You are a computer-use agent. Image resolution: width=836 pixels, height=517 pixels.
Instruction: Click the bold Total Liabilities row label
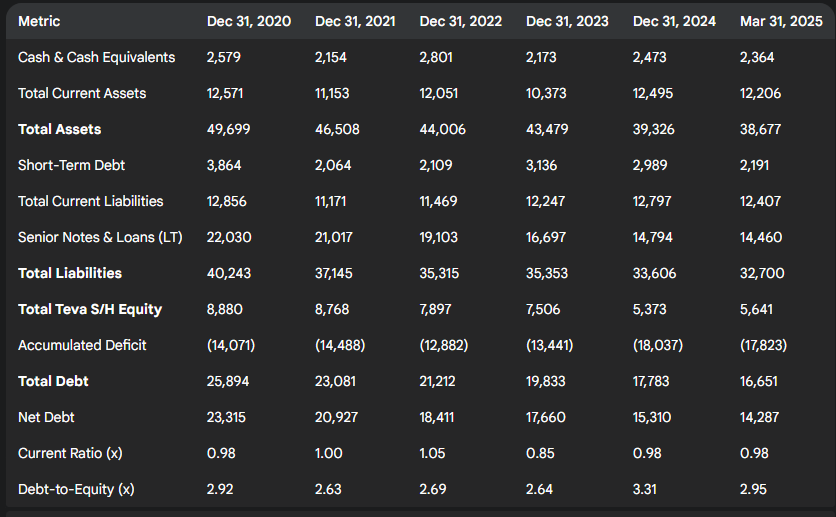point(70,273)
